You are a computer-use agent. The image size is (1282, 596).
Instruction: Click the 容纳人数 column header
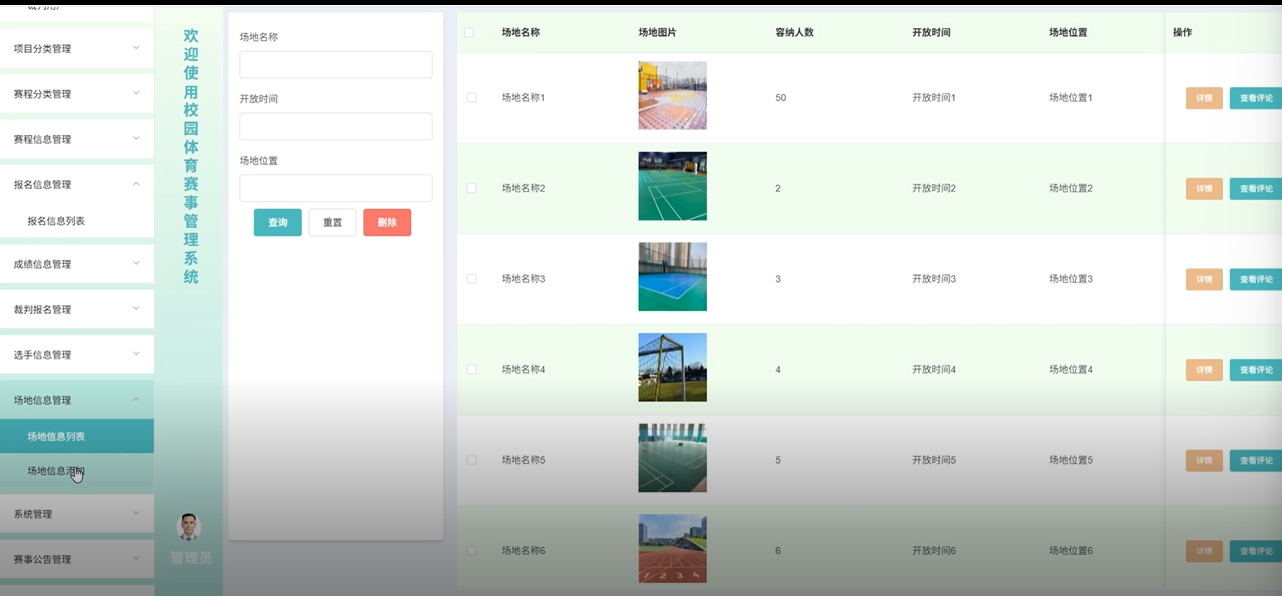pyautogui.click(x=794, y=32)
